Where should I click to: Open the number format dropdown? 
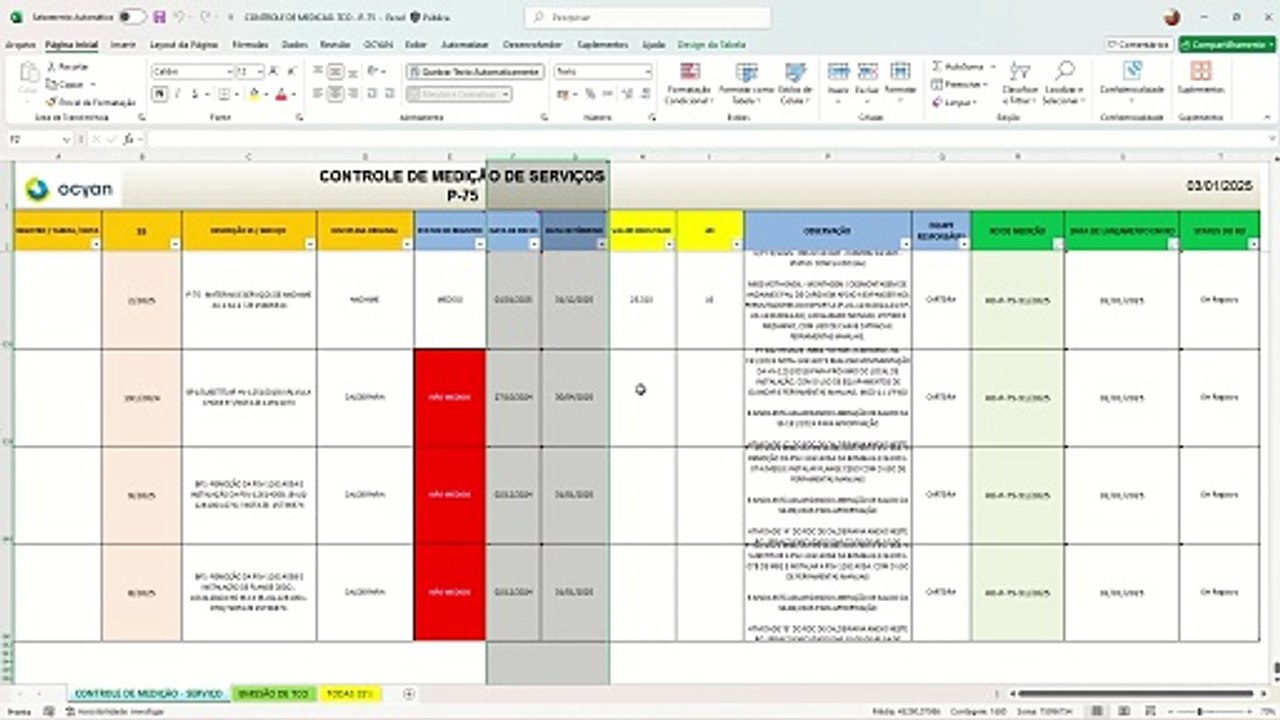pyautogui.click(x=647, y=72)
